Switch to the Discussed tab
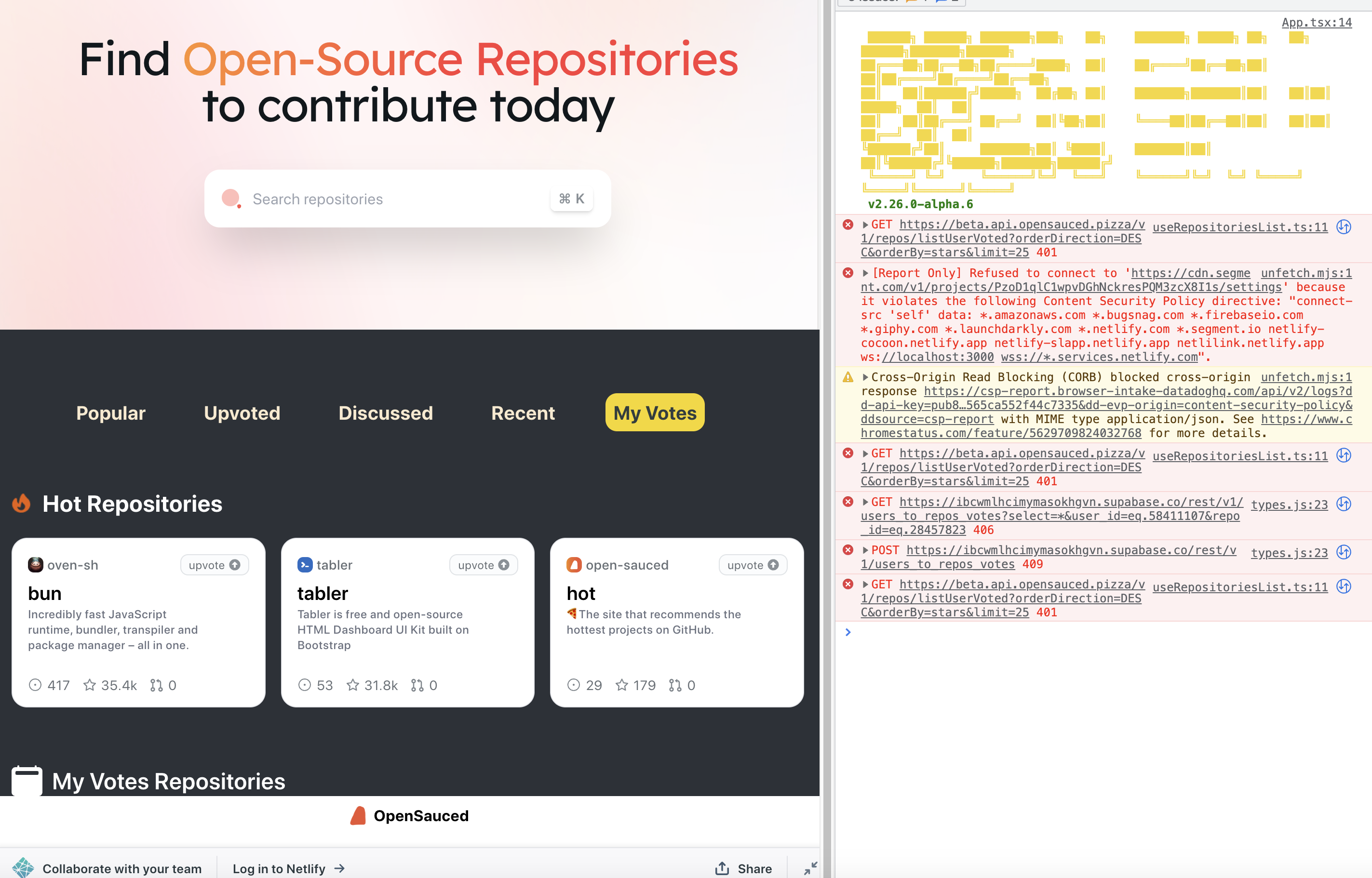The width and height of the screenshot is (1372, 878). pos(386,413)
